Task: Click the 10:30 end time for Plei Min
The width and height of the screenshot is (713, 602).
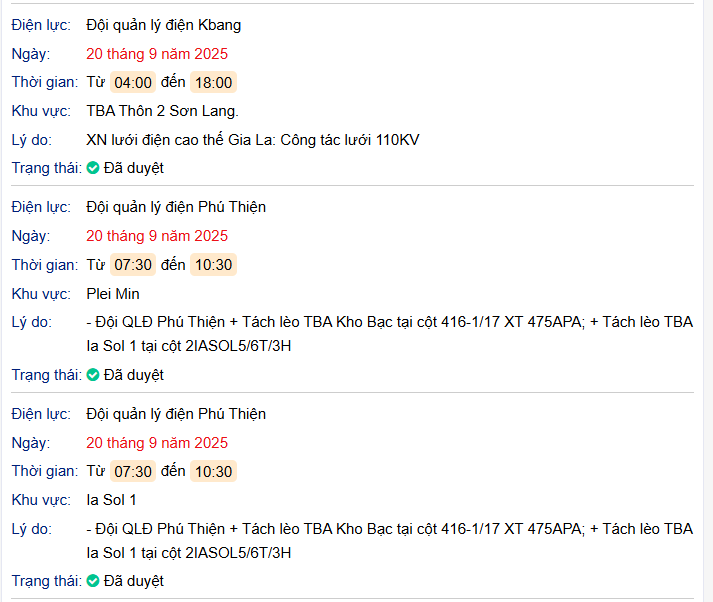Action: pyautogui.click(x=213, y=265)
